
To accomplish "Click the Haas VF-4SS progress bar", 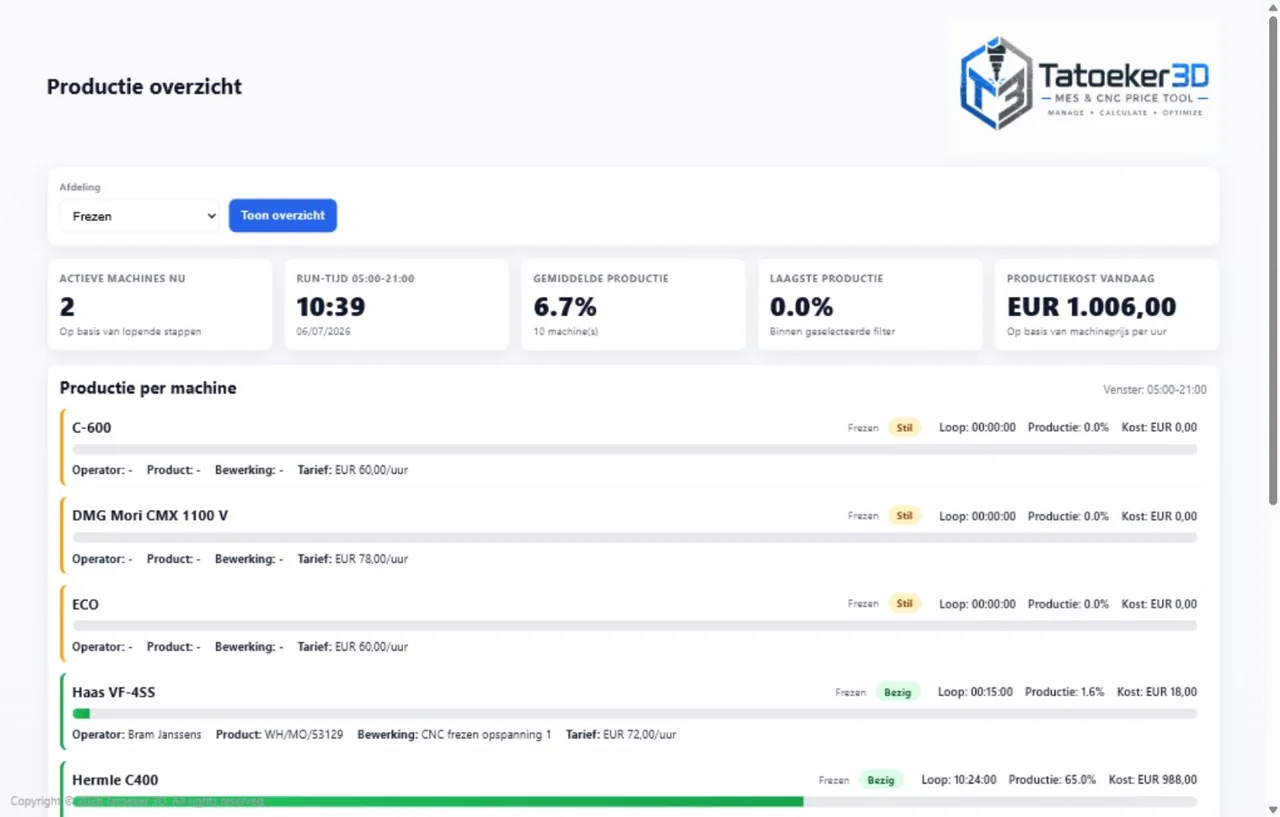I will (x=635, y=714).
